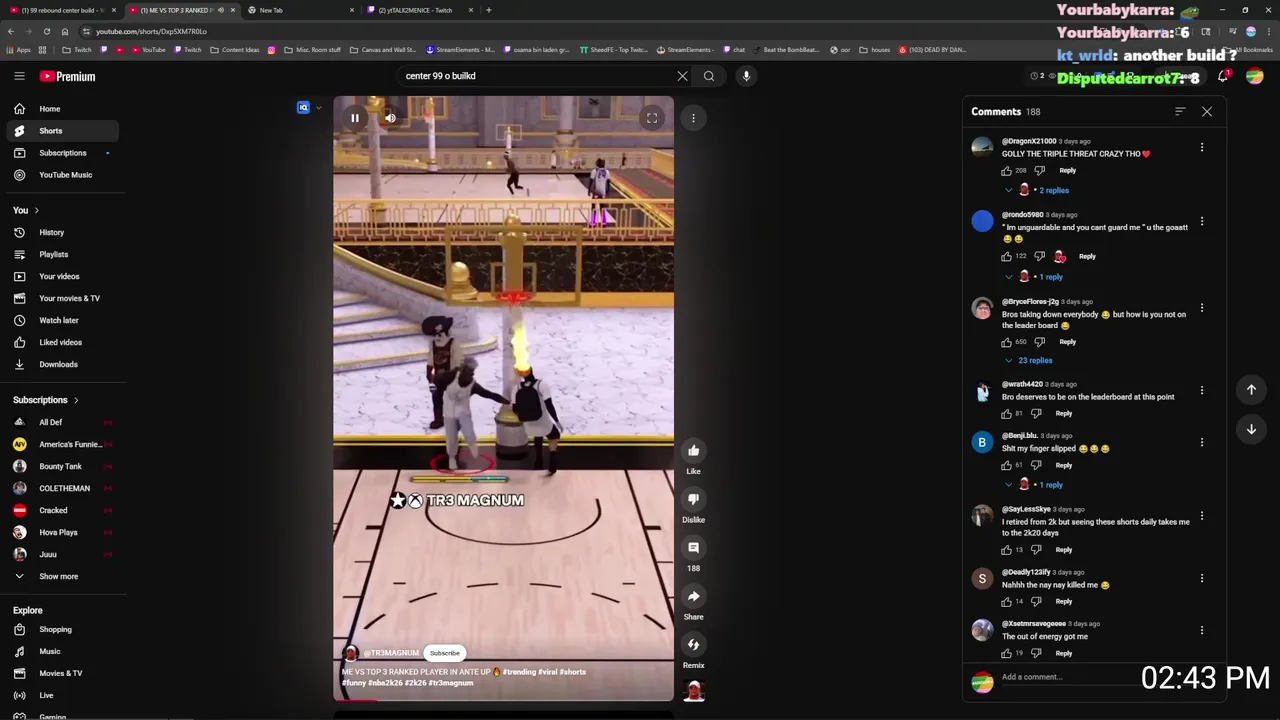The image size is (1280, 720).
Task: Go to Home in sidebar
Action: 60,109
